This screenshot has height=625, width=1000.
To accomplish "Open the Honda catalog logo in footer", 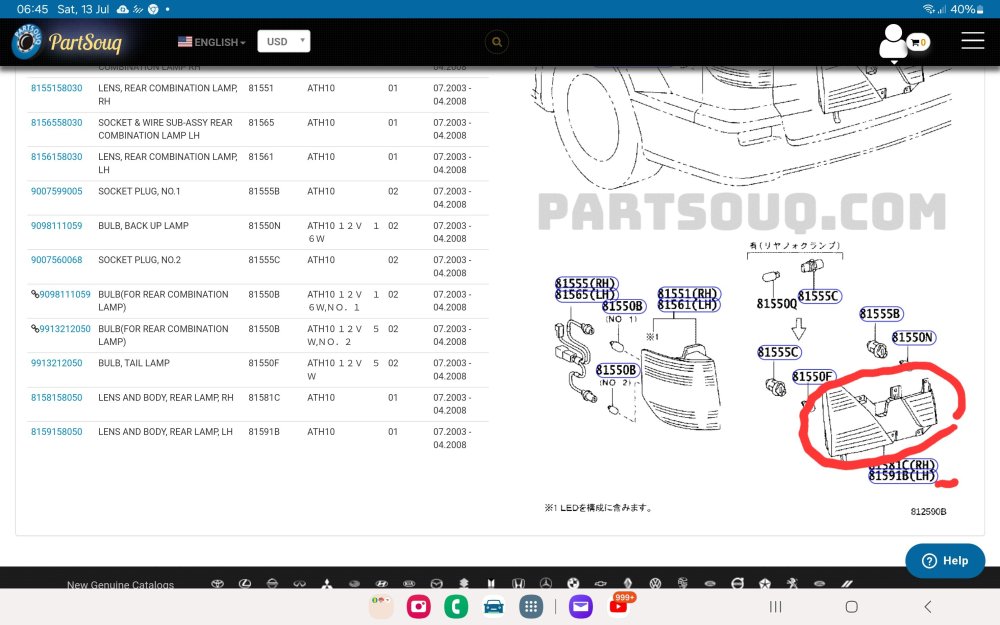I will click(518, 584).
